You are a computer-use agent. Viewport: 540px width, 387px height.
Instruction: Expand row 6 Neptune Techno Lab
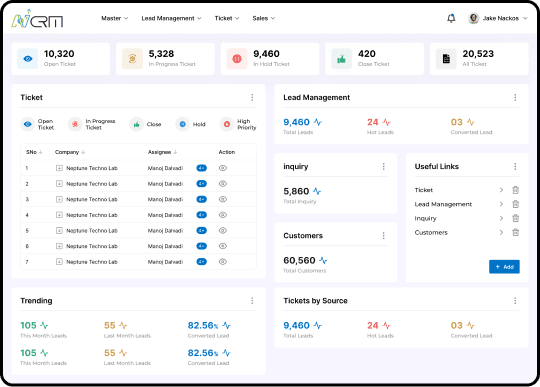point(59,246)
